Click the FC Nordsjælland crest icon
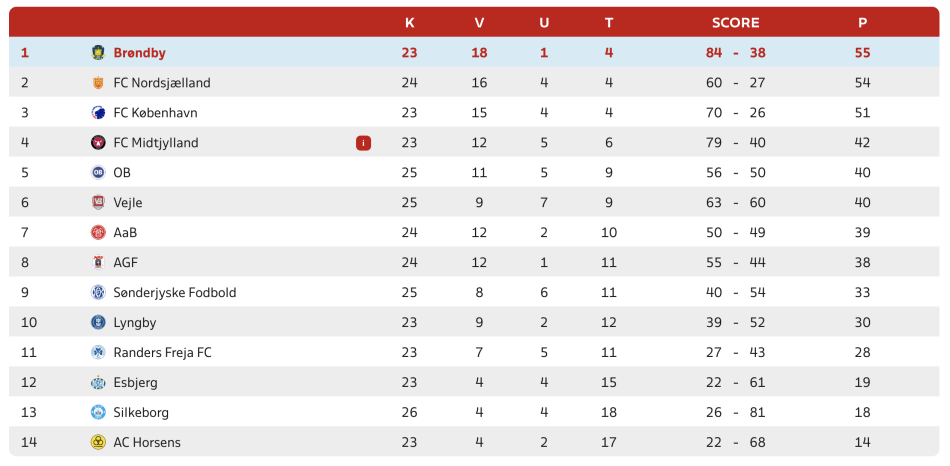Image resolution: width=950 pixels, height=466 pixels. click(x=98, y=82)
